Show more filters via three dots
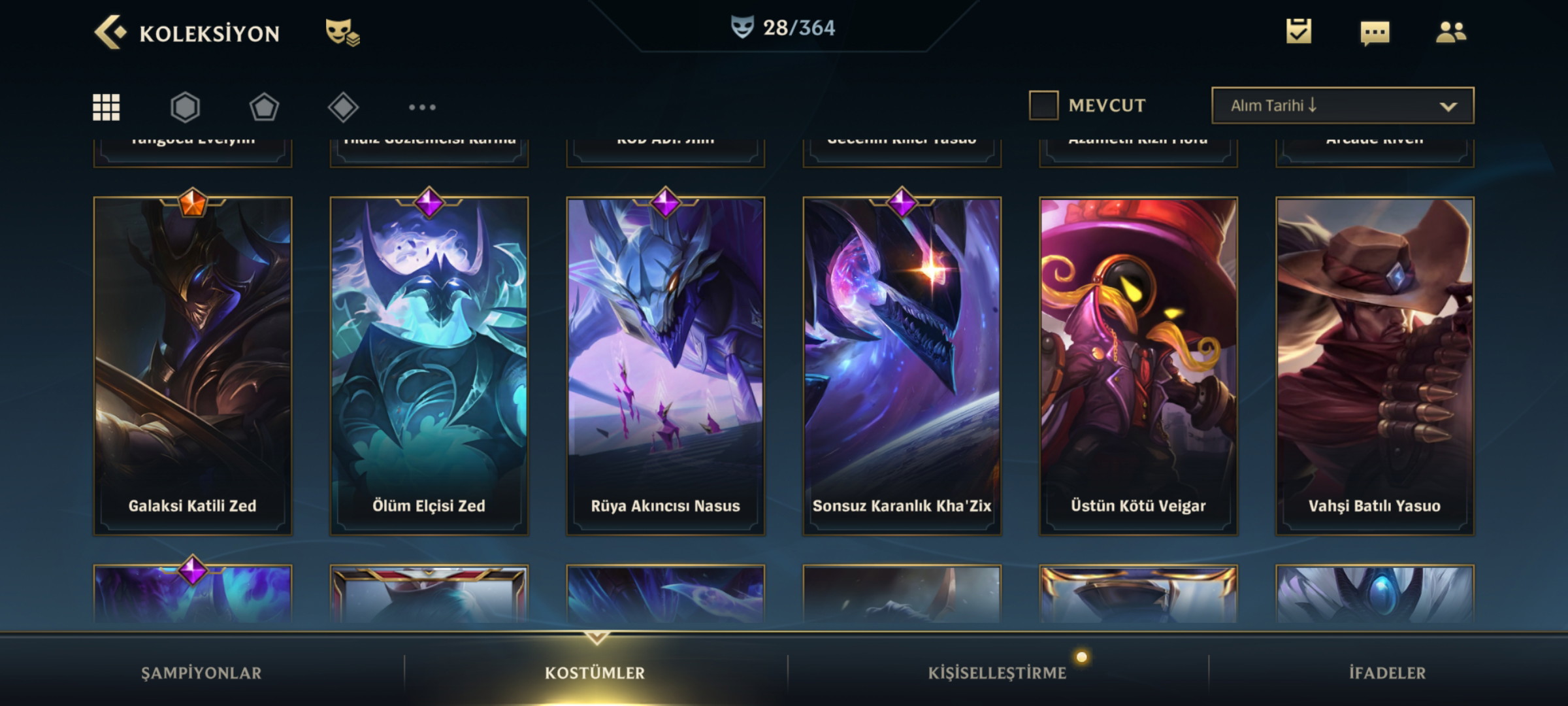 click(x=422, y=107)
